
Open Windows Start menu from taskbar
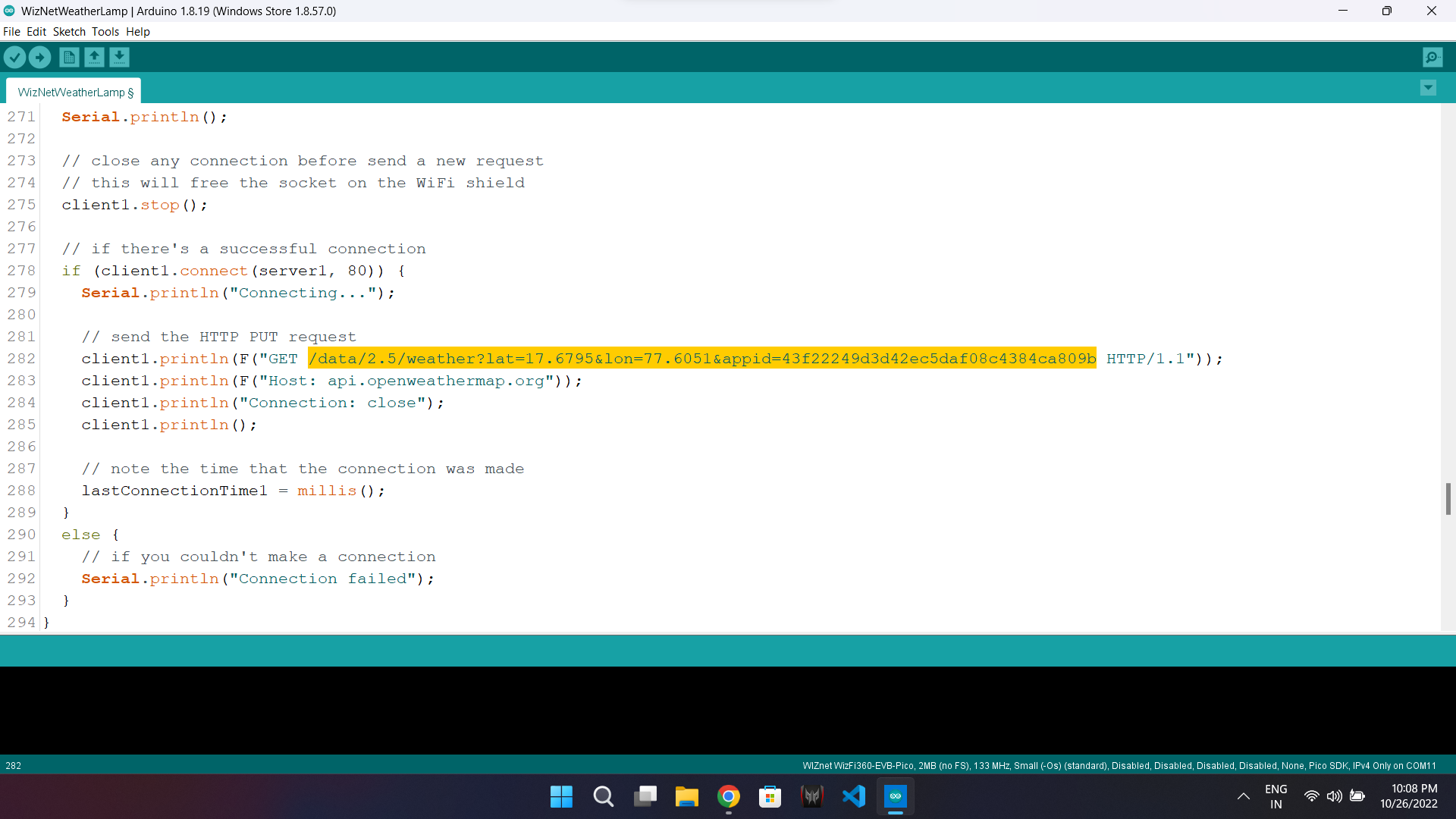[x=561, y=797]
